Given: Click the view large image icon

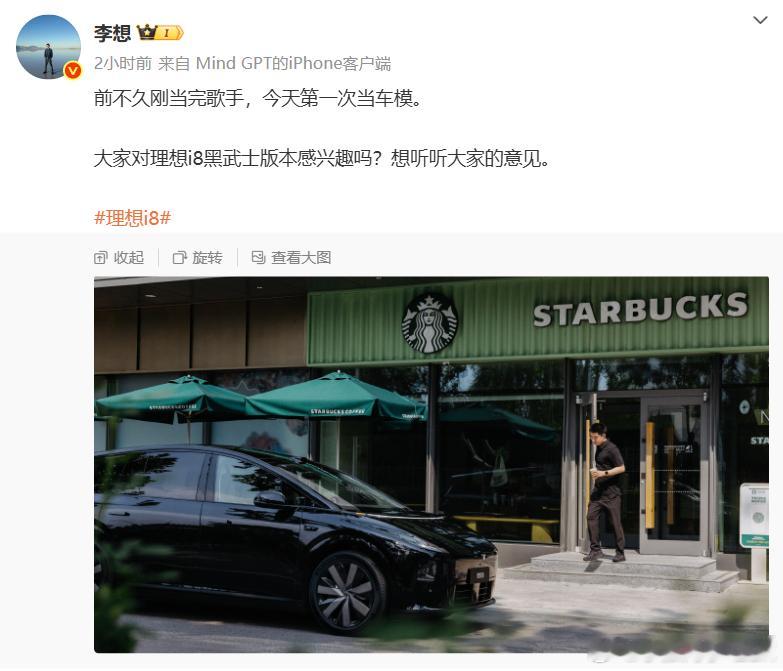Looking at the screenshot, I should pyautogui.click(x=258, y=258).
